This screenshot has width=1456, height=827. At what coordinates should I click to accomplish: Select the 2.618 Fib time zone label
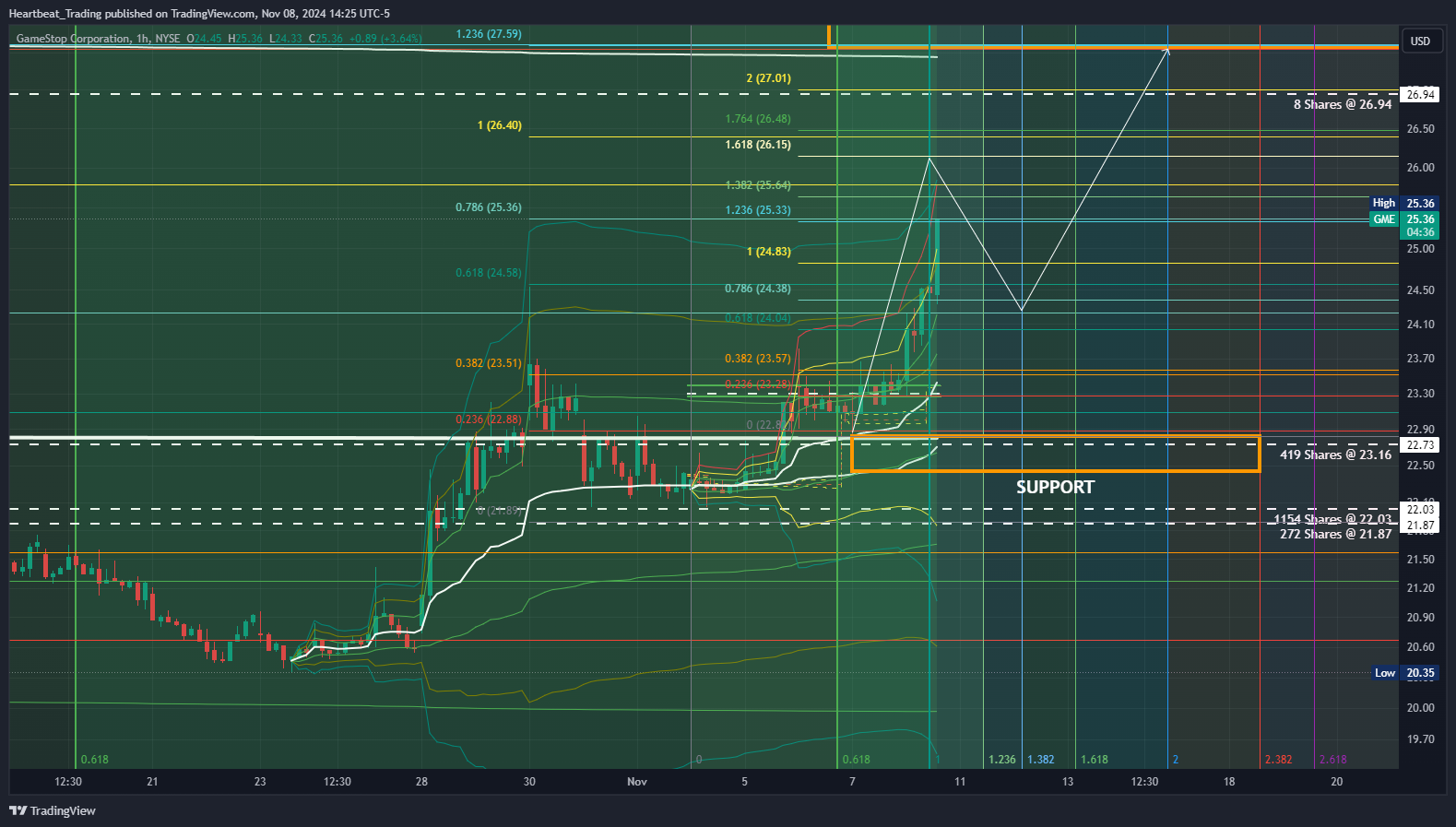1333,760
